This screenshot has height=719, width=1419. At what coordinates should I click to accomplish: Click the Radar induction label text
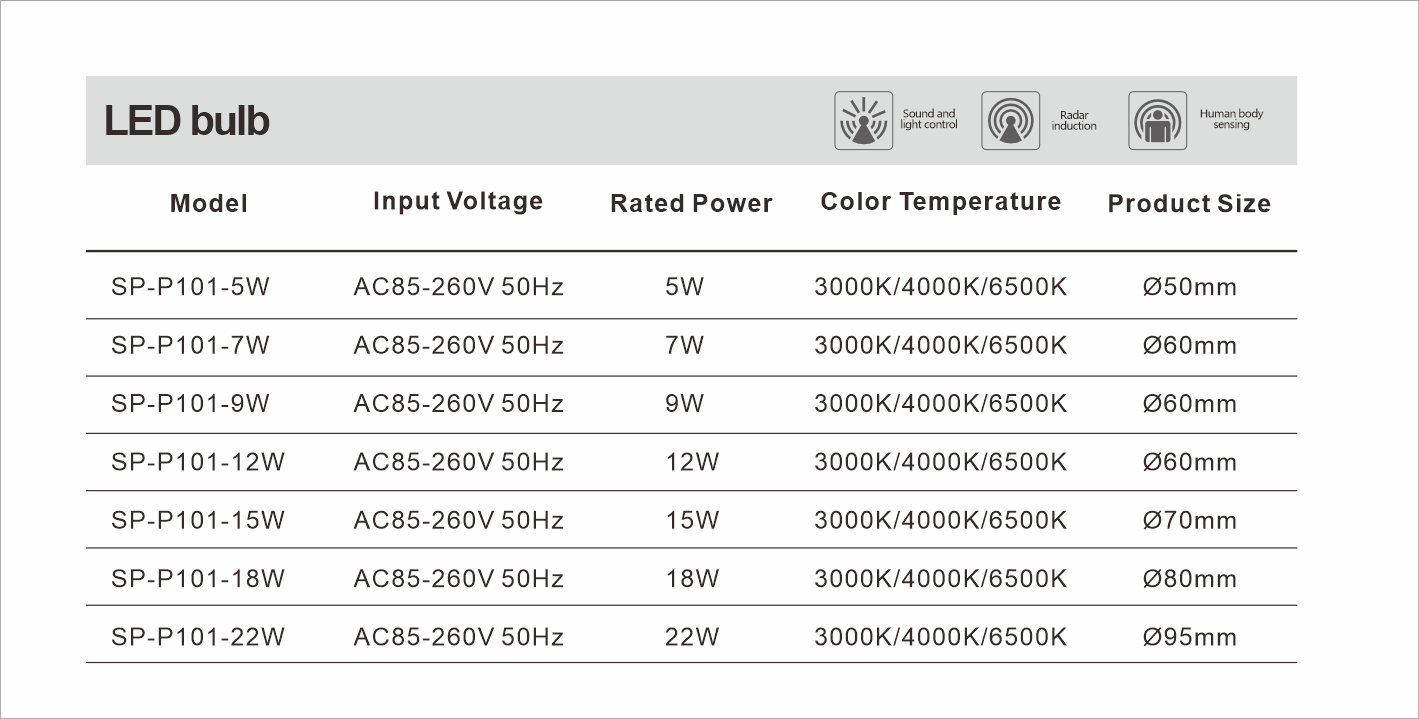click(1074, 121)
